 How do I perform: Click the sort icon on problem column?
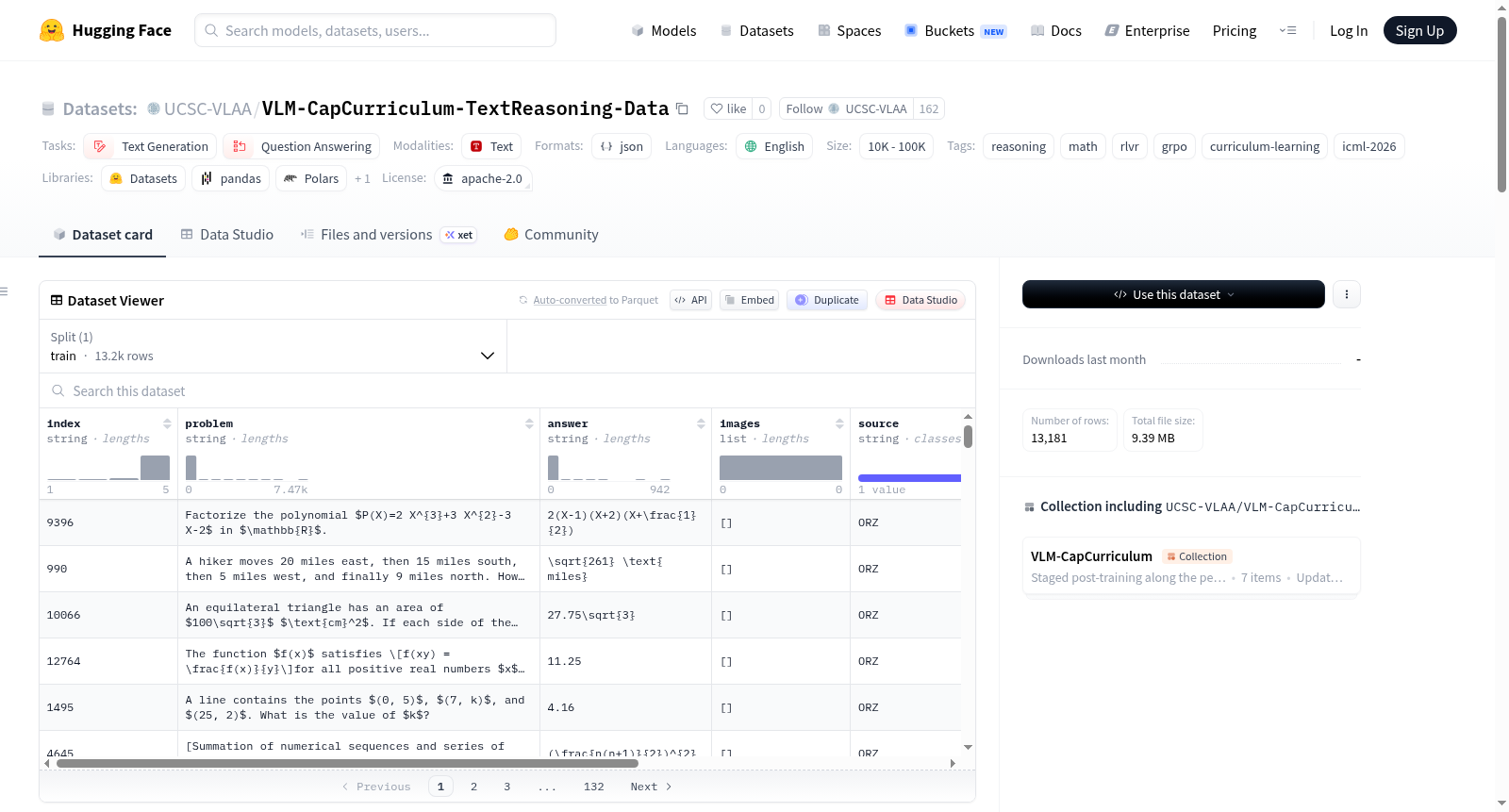coord(529,424)
